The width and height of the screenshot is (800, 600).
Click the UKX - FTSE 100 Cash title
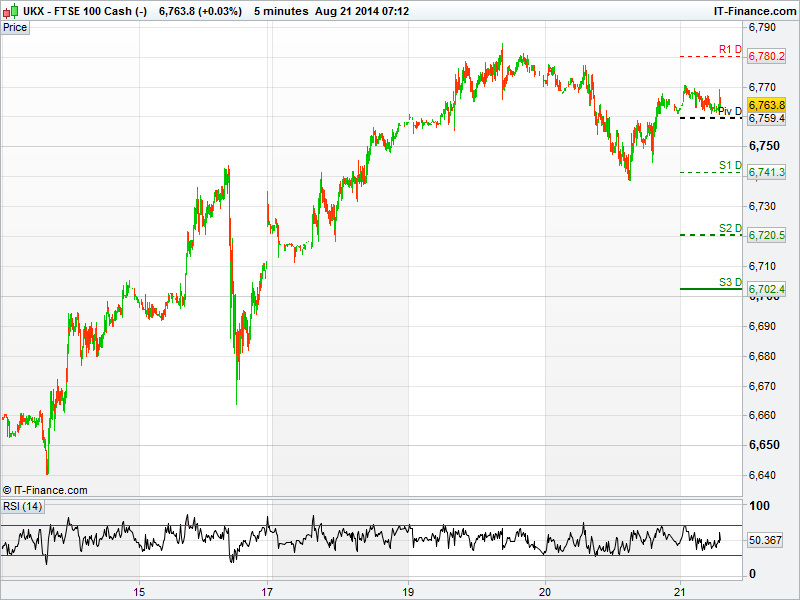pyautogui.click(x=85, y=10)
